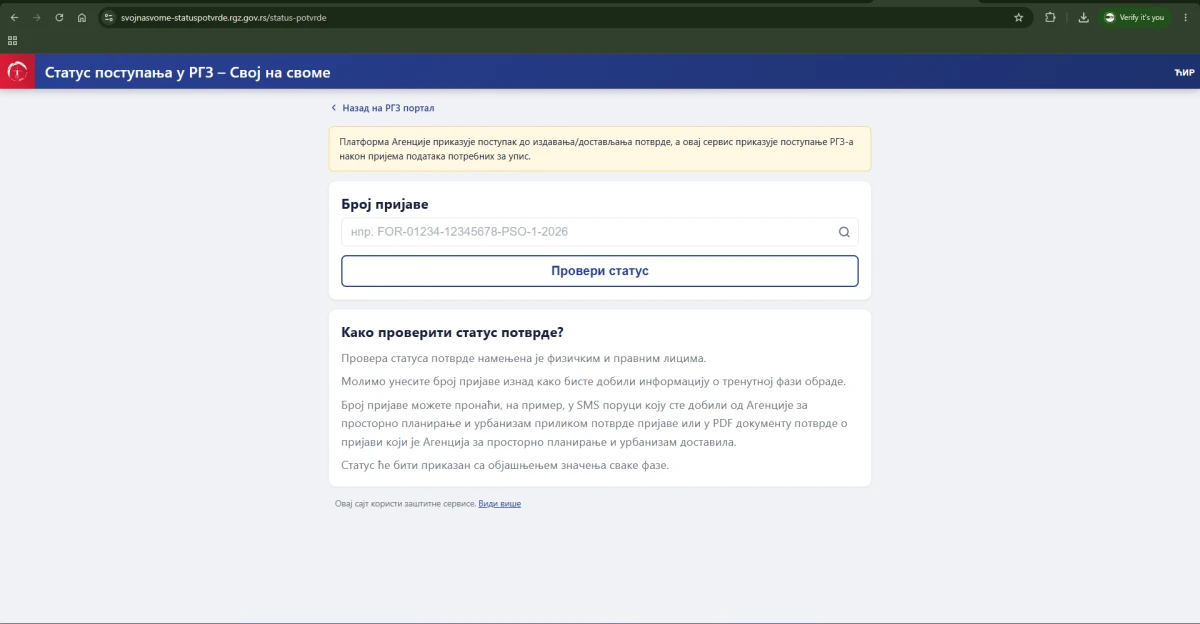Image resolution: width=1200 pixels, height=624 pixels.
Task: Click the browser forward arrow
Action: click(37, 17)
